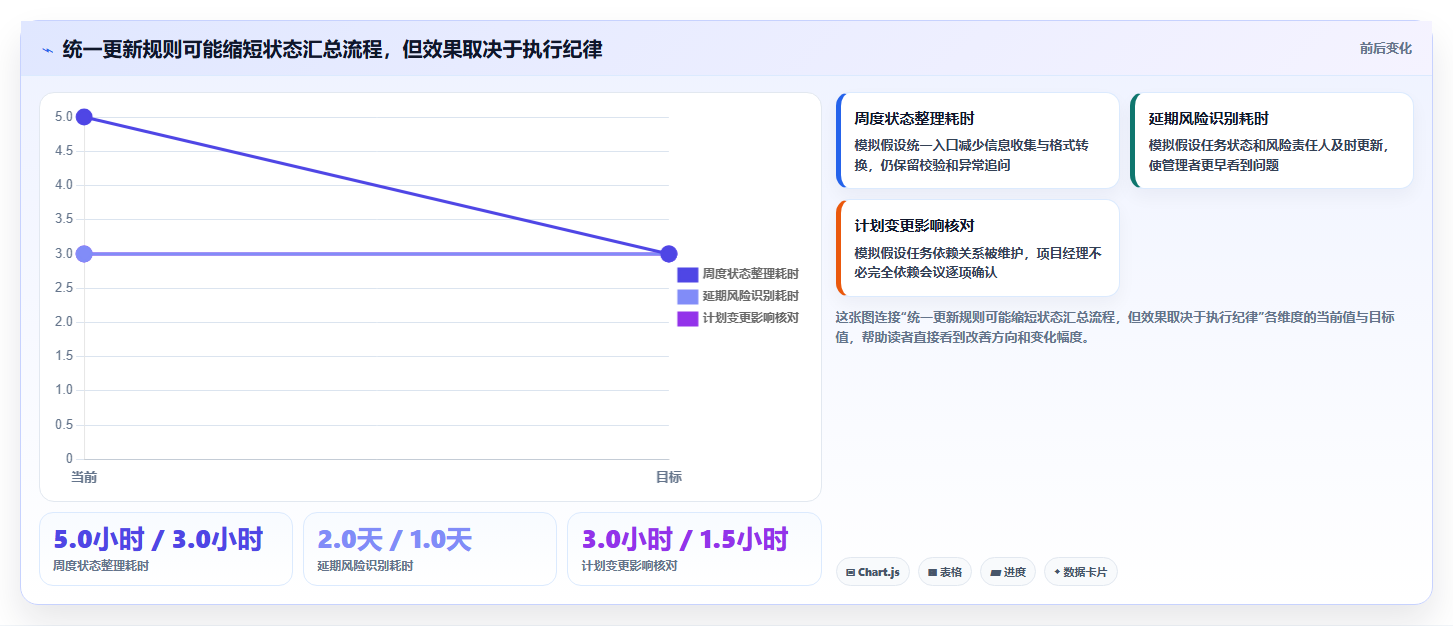
Task: Click the 4.5 y-axis tick label
Action: [64, 151]
